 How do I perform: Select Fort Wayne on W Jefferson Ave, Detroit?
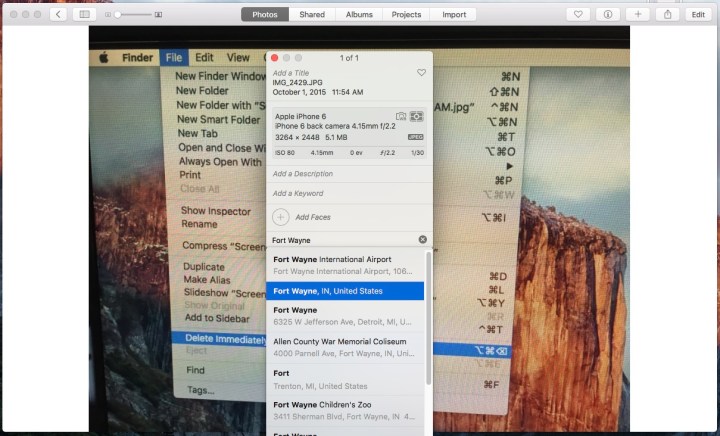(x=345, y=316)
